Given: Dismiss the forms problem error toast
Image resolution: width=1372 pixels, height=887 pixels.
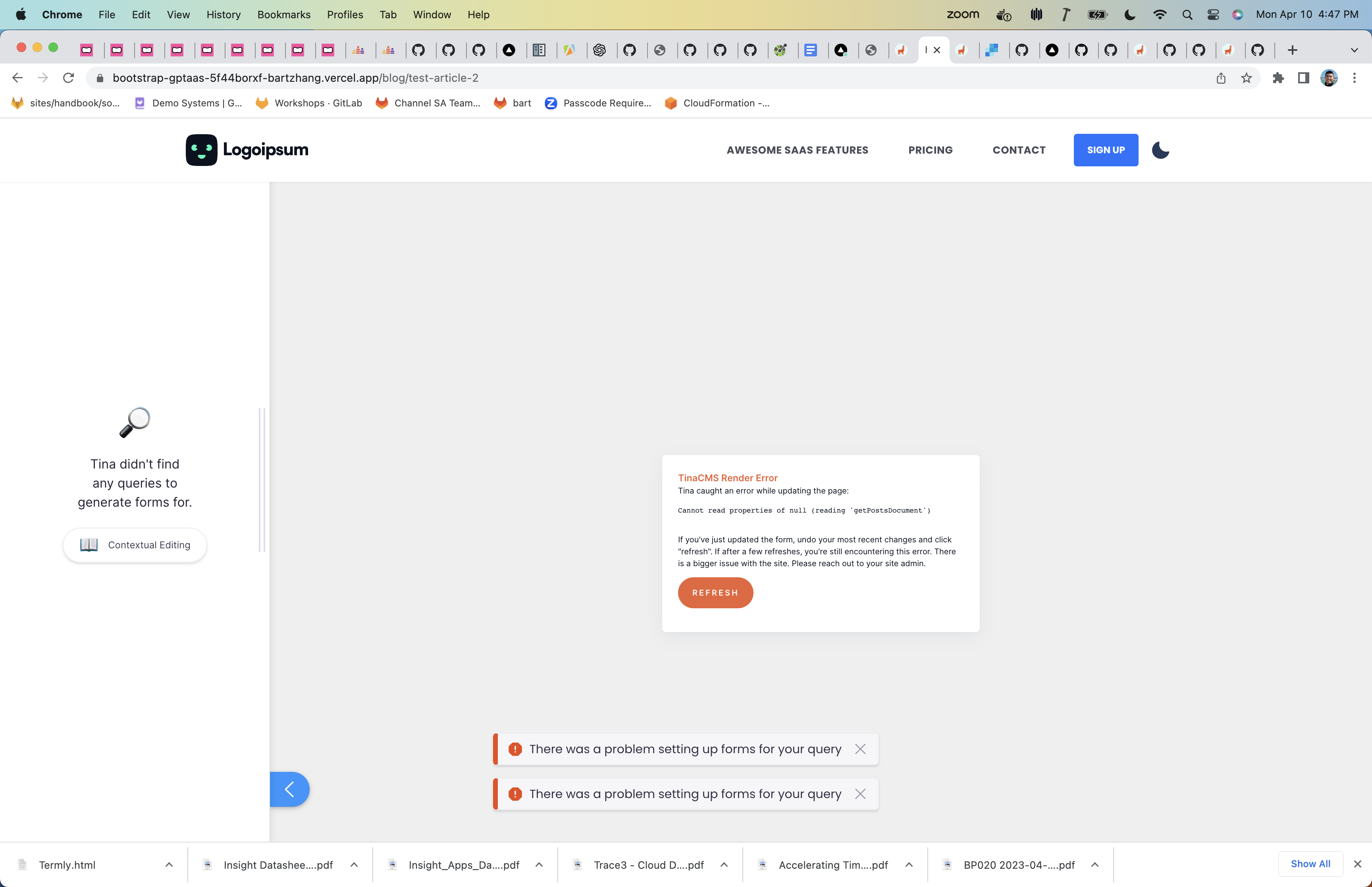Looking at the screenshot, I should (860, 749).
